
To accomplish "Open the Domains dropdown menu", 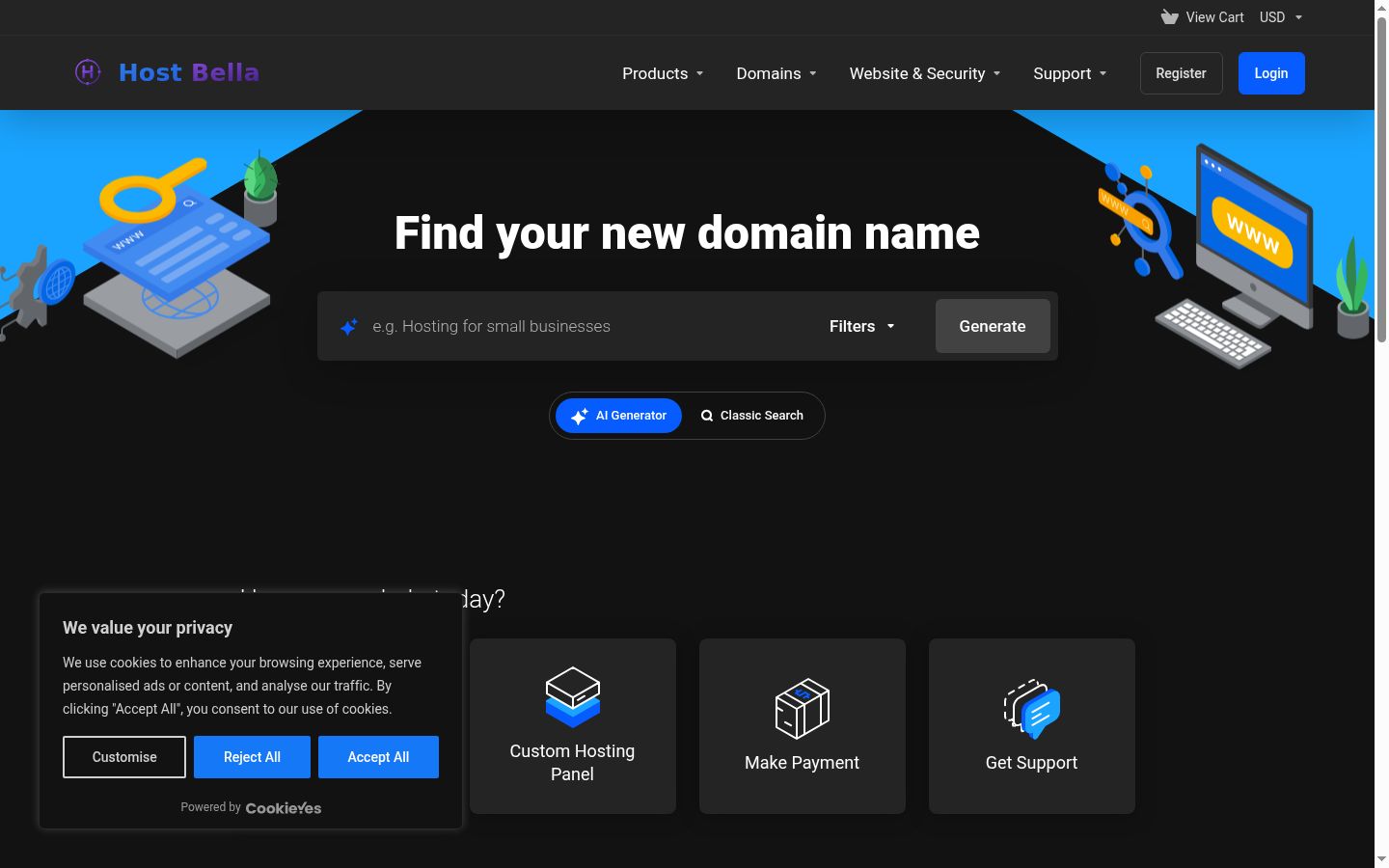I will [776, 73].
